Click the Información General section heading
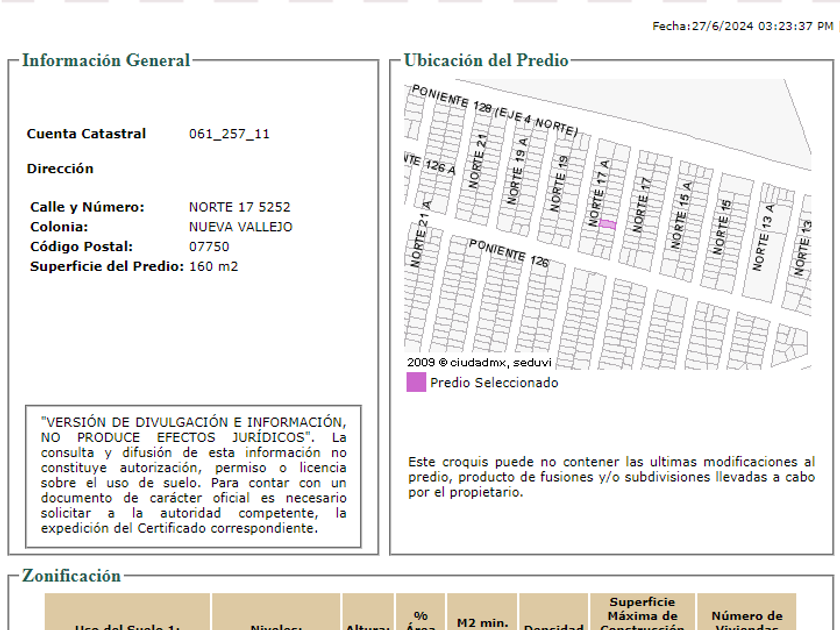Screen dimensions: 840x630 pyautogui.click(x=106, y=60)
